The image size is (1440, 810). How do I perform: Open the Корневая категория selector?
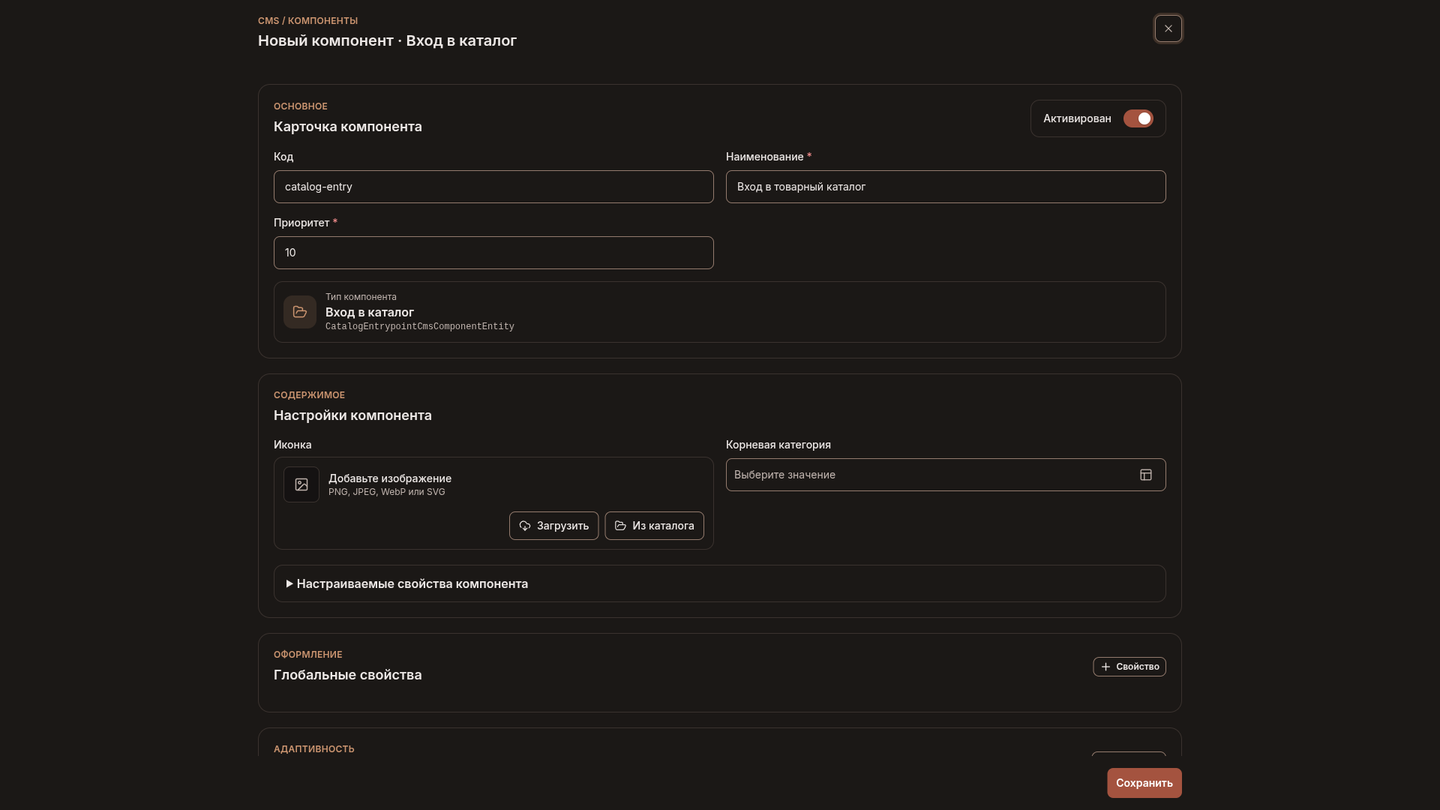pyautogui.click(x=945, y=475)
